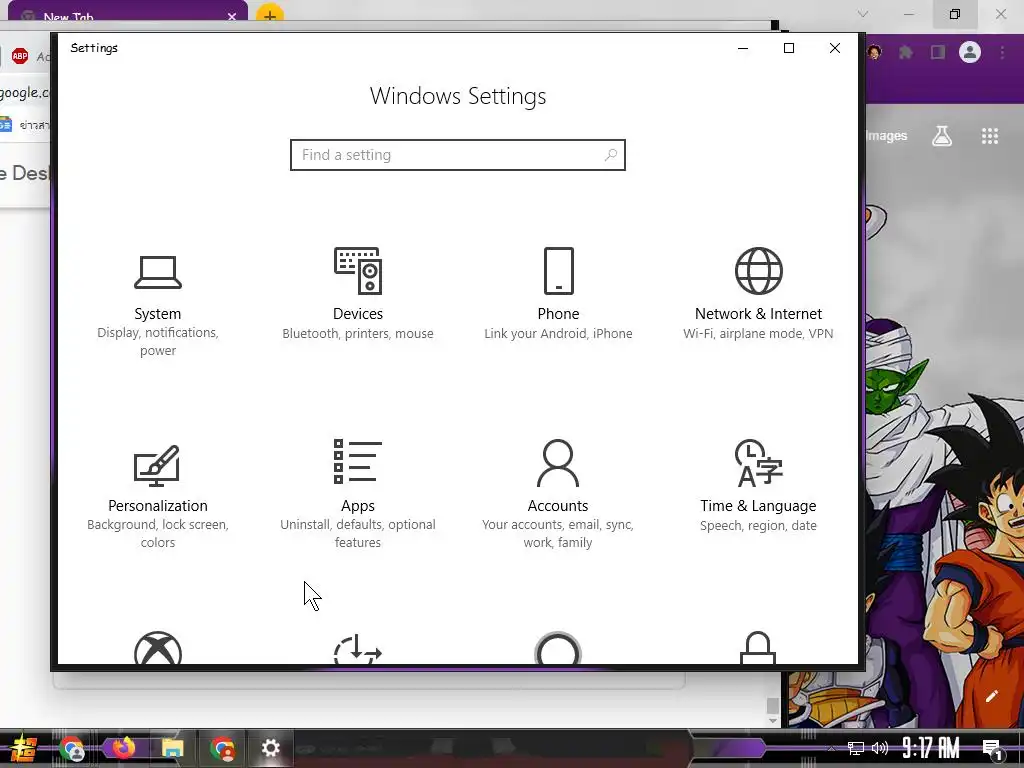Click 'Your accounts, email, sync, work, family' text
The width and height of the screenshot is (1024, 768).
tap(558, 534)
